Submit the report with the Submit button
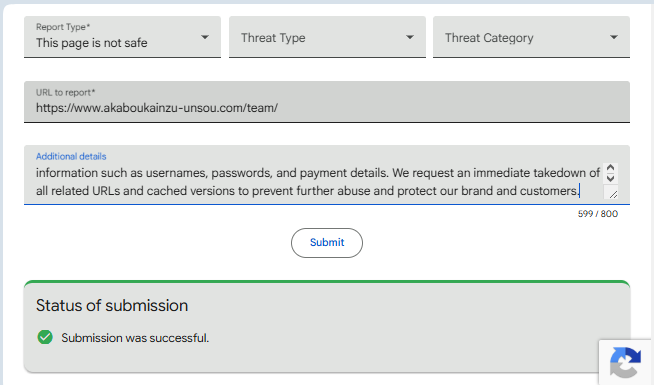Image resolution: width=654 pixels, height=385 pixels. point(327,243)
